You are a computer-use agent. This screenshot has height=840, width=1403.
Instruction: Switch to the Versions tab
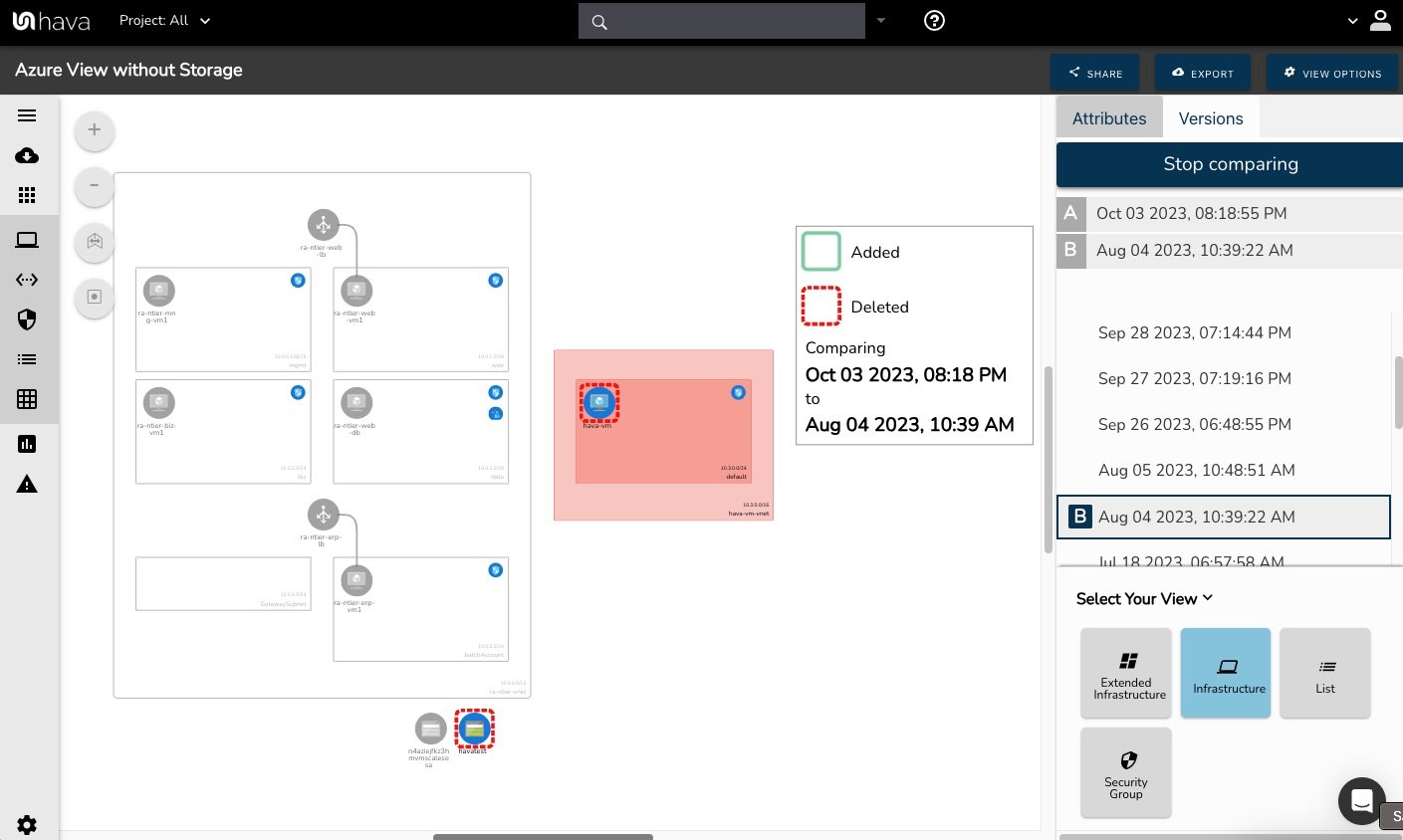1210,118
